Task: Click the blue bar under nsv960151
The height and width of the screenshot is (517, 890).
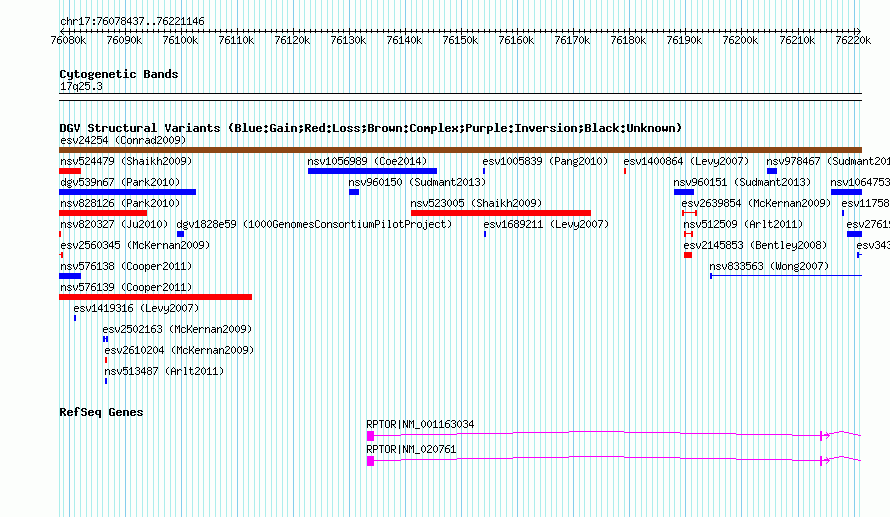Action: click(x=684, y=192)
